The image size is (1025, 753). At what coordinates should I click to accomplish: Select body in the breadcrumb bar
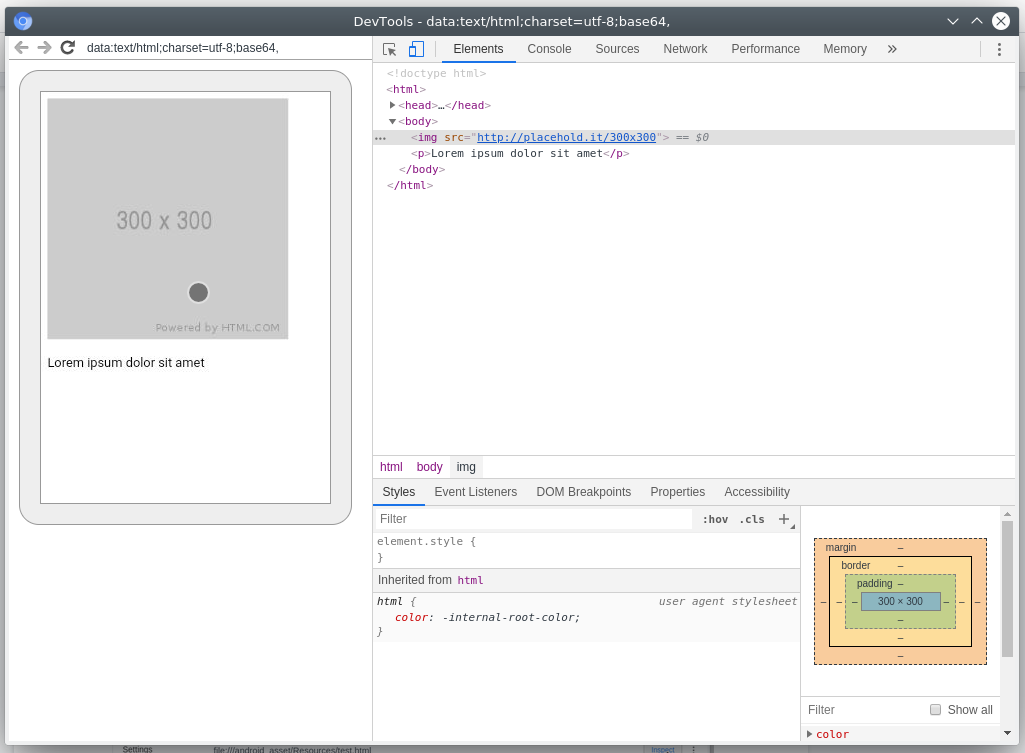(x=429, y=467)
